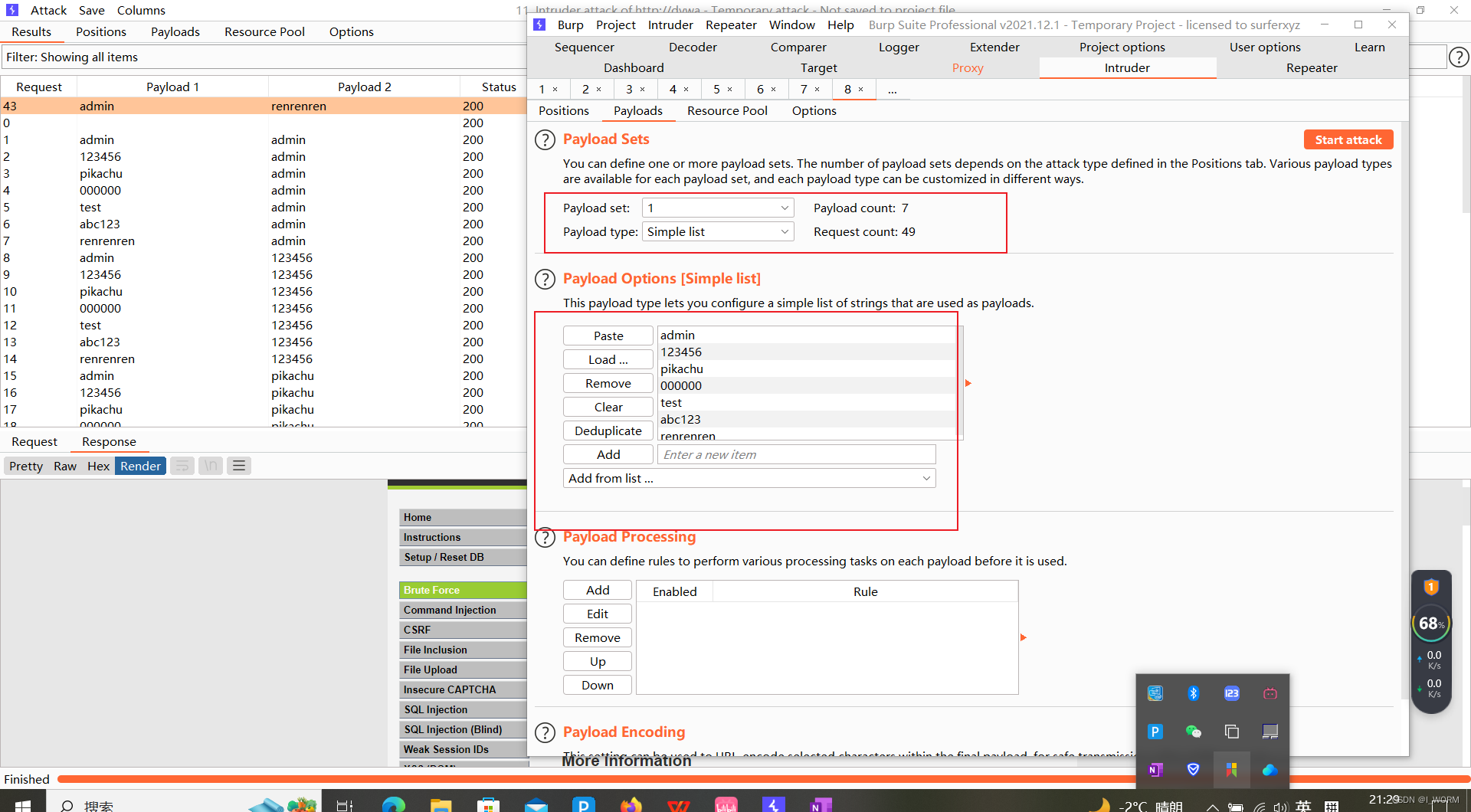This screenshot has height=812, width=1471.
Task: Close Intruder tab number 8
Action: click(861, 90)
